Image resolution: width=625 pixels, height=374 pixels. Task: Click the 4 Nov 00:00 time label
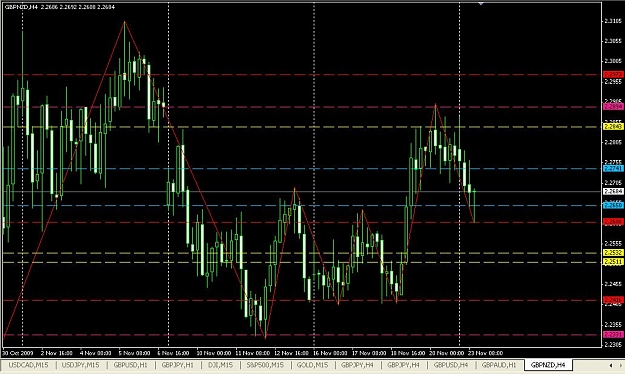pos(96,353)
